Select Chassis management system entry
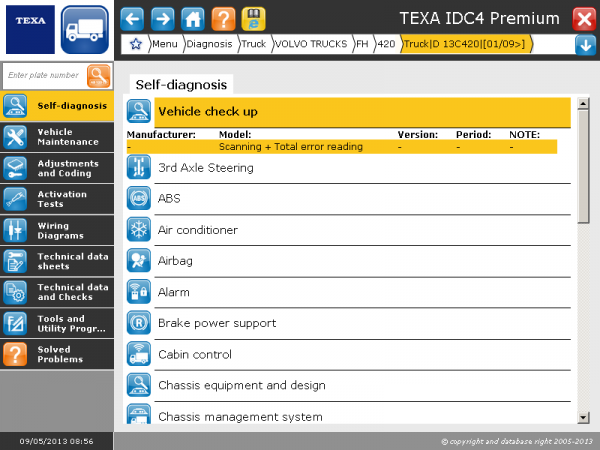Screen dimensions: 600x450 point(362,414)
